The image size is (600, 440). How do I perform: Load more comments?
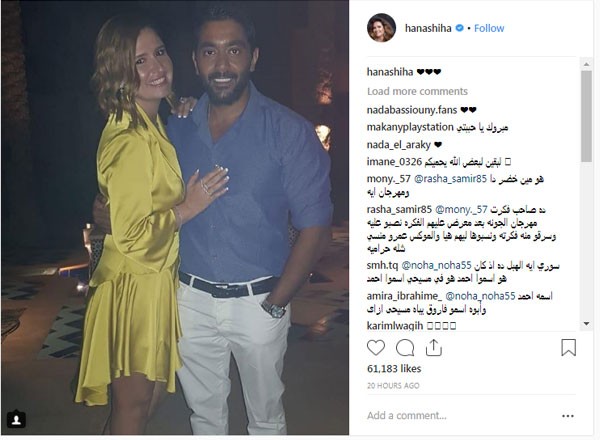click(x=417, y=91)
